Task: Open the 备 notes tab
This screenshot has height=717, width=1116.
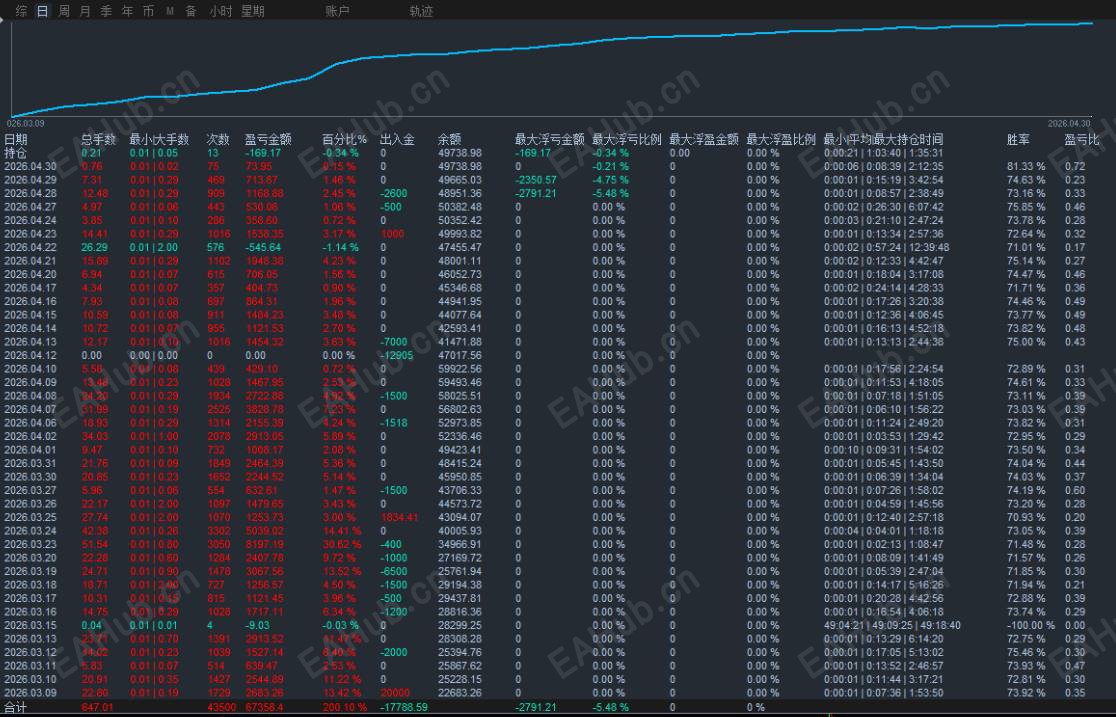Action: click(191, 11)
